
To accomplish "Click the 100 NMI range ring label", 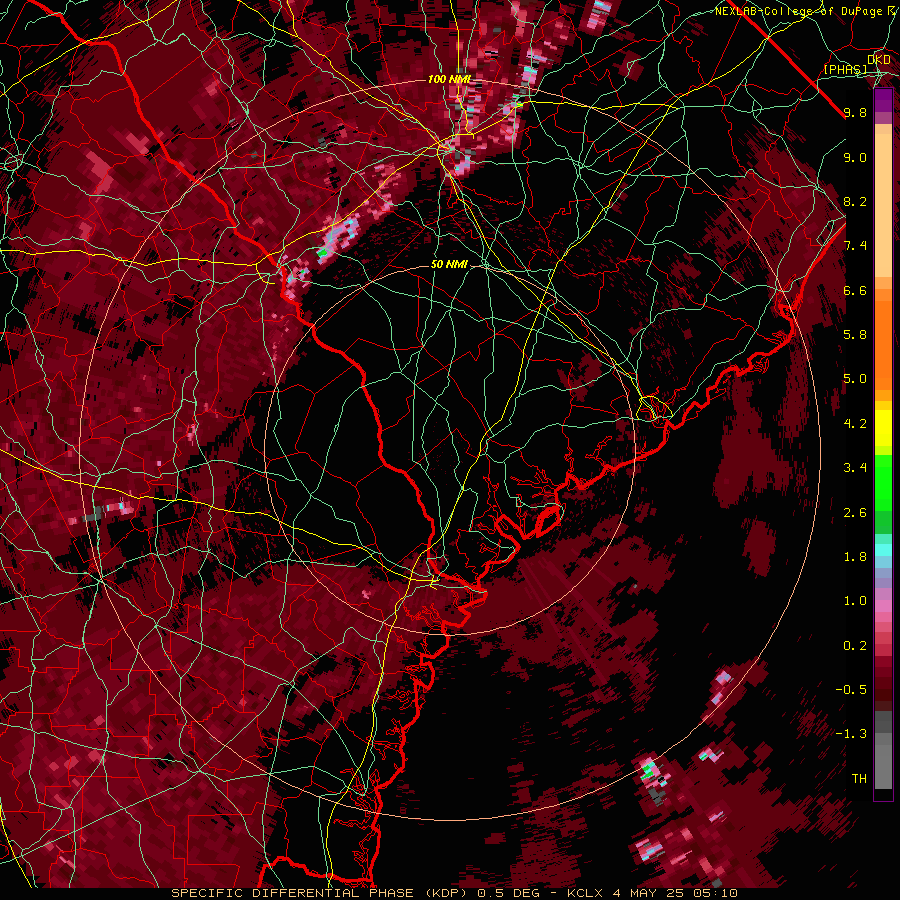I will (449, 79).
